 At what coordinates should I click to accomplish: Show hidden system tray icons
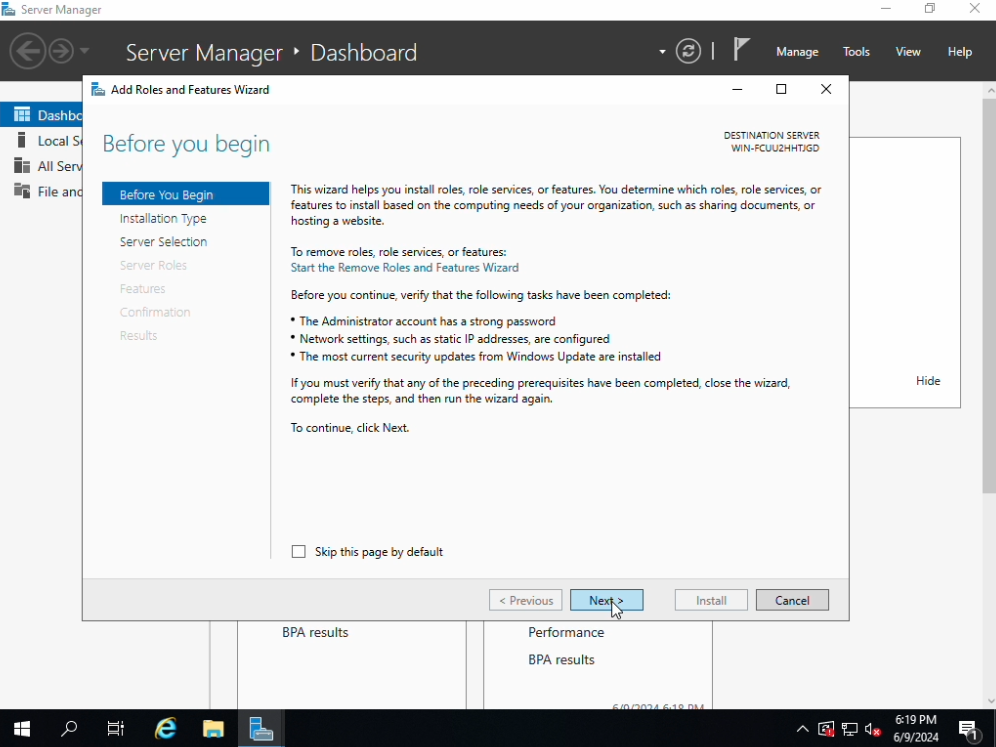802,729
